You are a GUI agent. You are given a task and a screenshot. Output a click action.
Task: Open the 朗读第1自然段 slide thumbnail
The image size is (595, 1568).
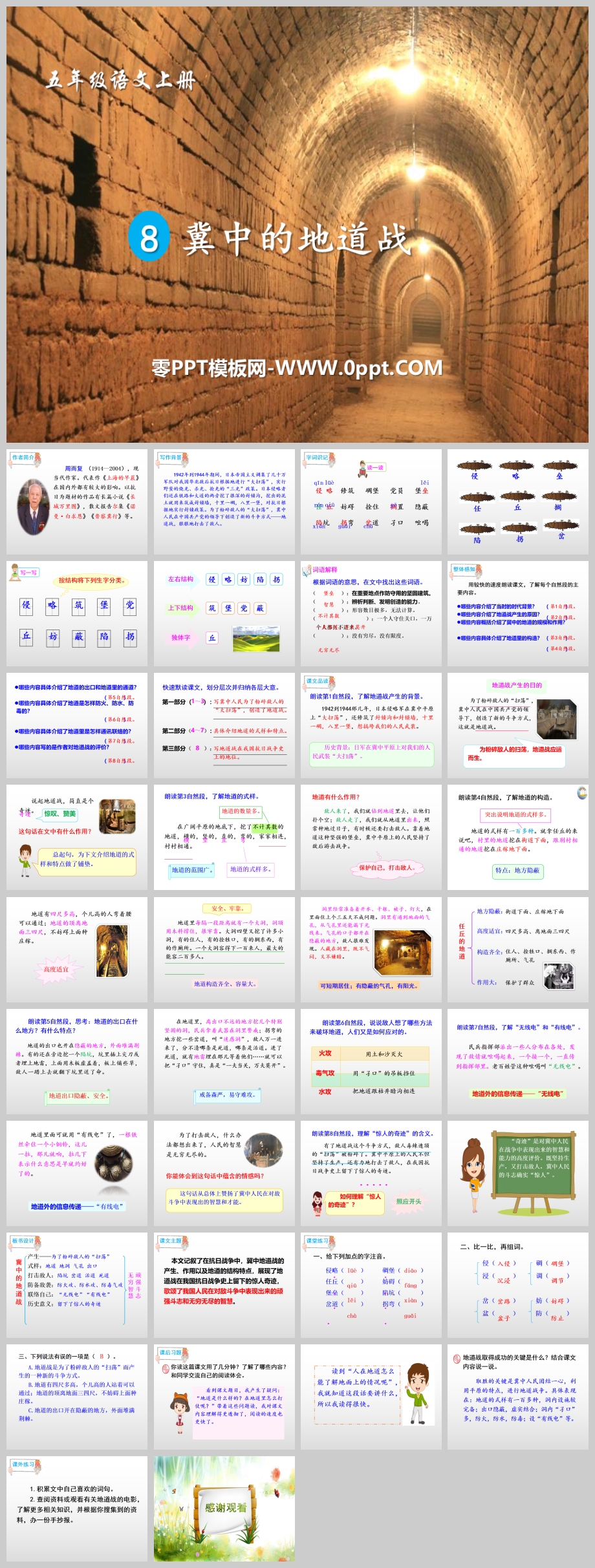(371, 725)
